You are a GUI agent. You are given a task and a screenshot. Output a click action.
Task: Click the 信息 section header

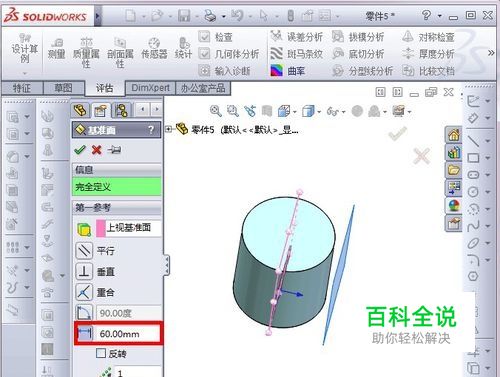point(116,170)
